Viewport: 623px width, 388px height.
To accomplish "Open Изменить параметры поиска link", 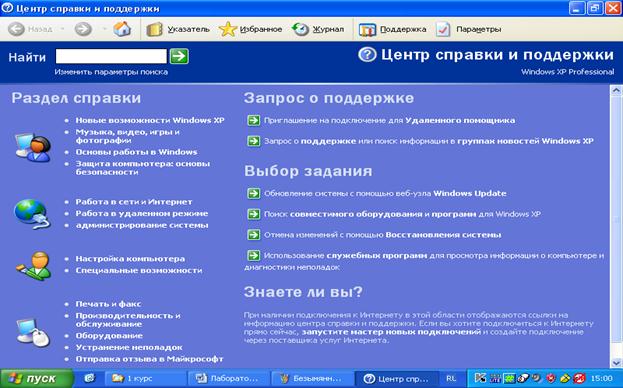I will (111, 72).
